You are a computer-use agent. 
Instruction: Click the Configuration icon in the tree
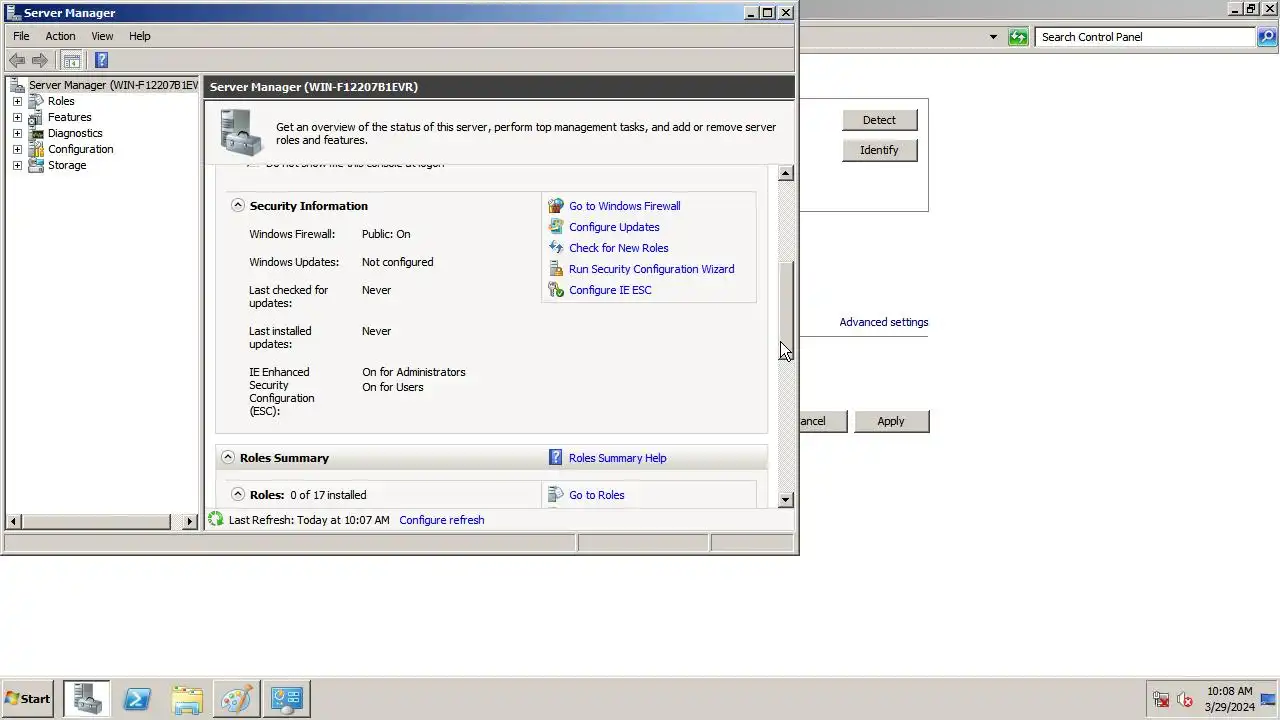pyautogui.click(x=36, y=149)
